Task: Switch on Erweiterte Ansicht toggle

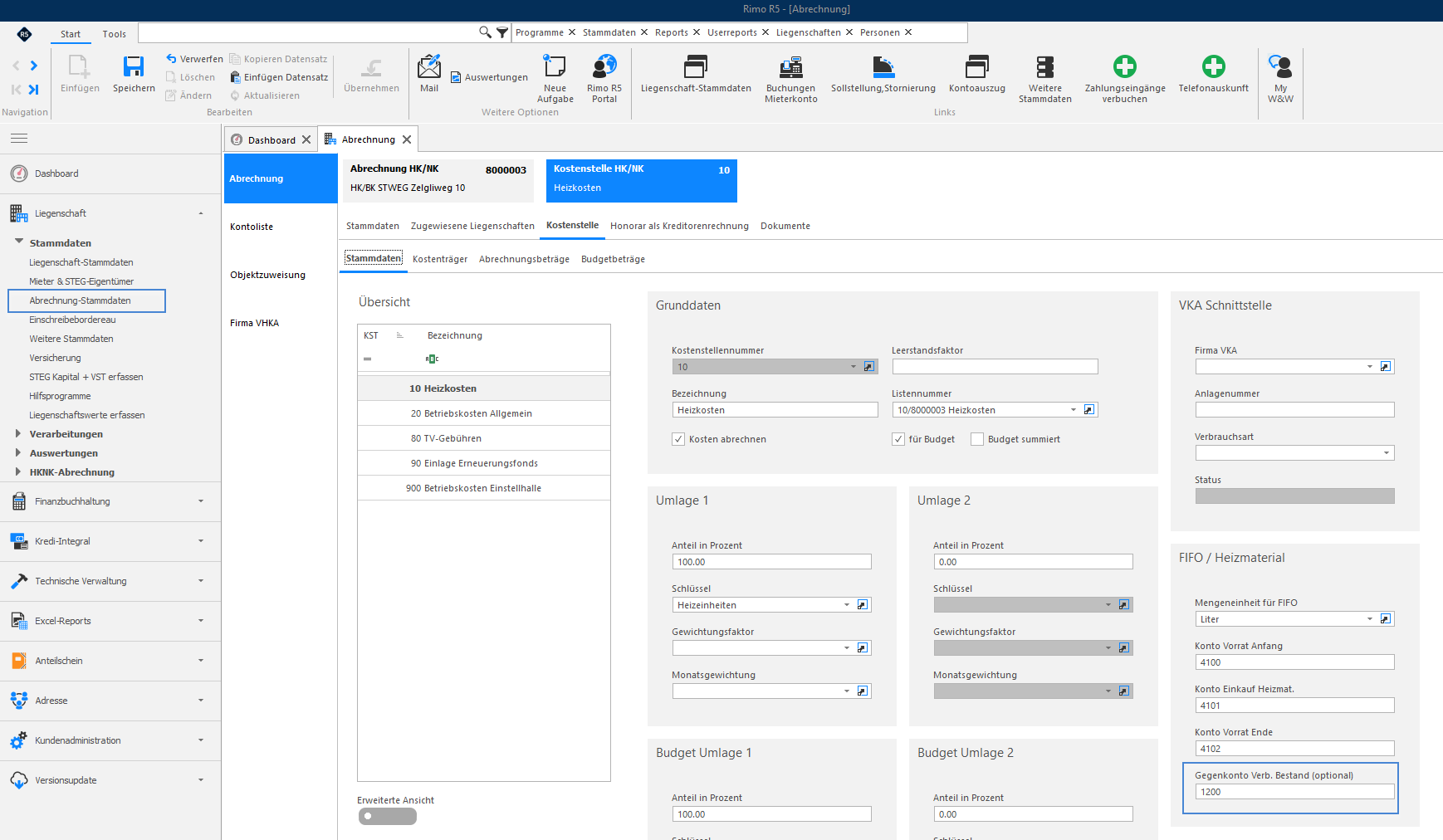Action: tap(387, 816)
